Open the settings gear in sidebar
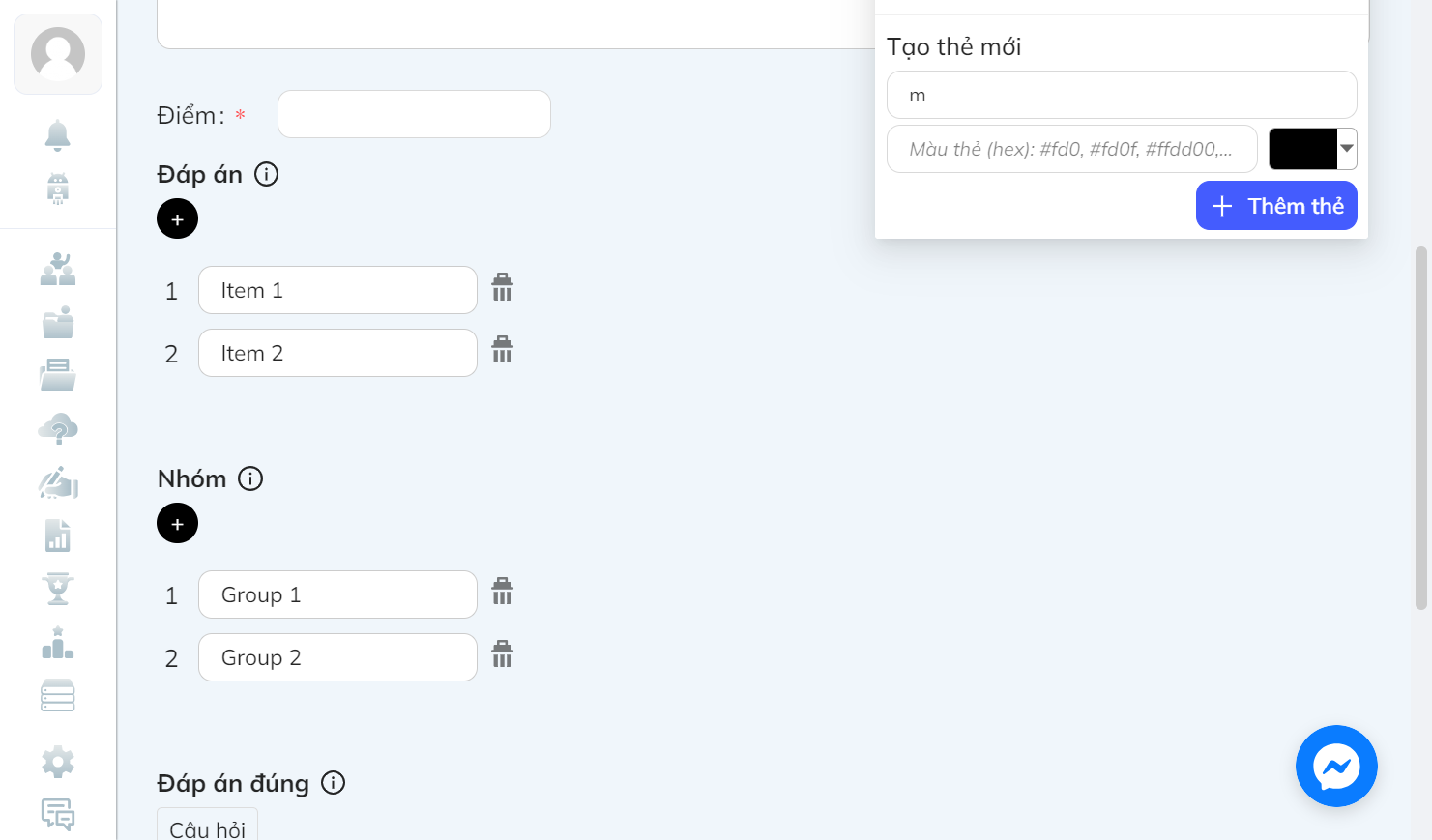 tap(58, 762)
